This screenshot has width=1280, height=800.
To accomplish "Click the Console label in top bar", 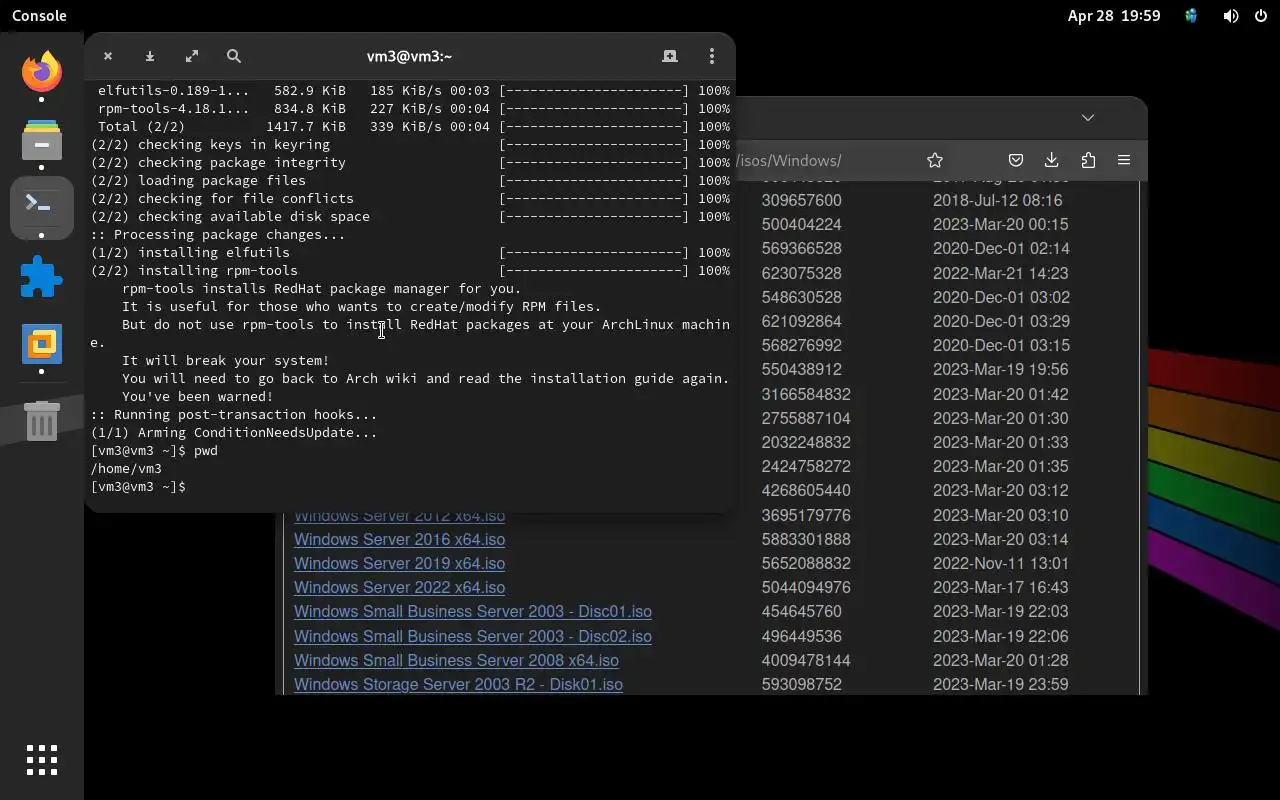I will pos(39,16).
